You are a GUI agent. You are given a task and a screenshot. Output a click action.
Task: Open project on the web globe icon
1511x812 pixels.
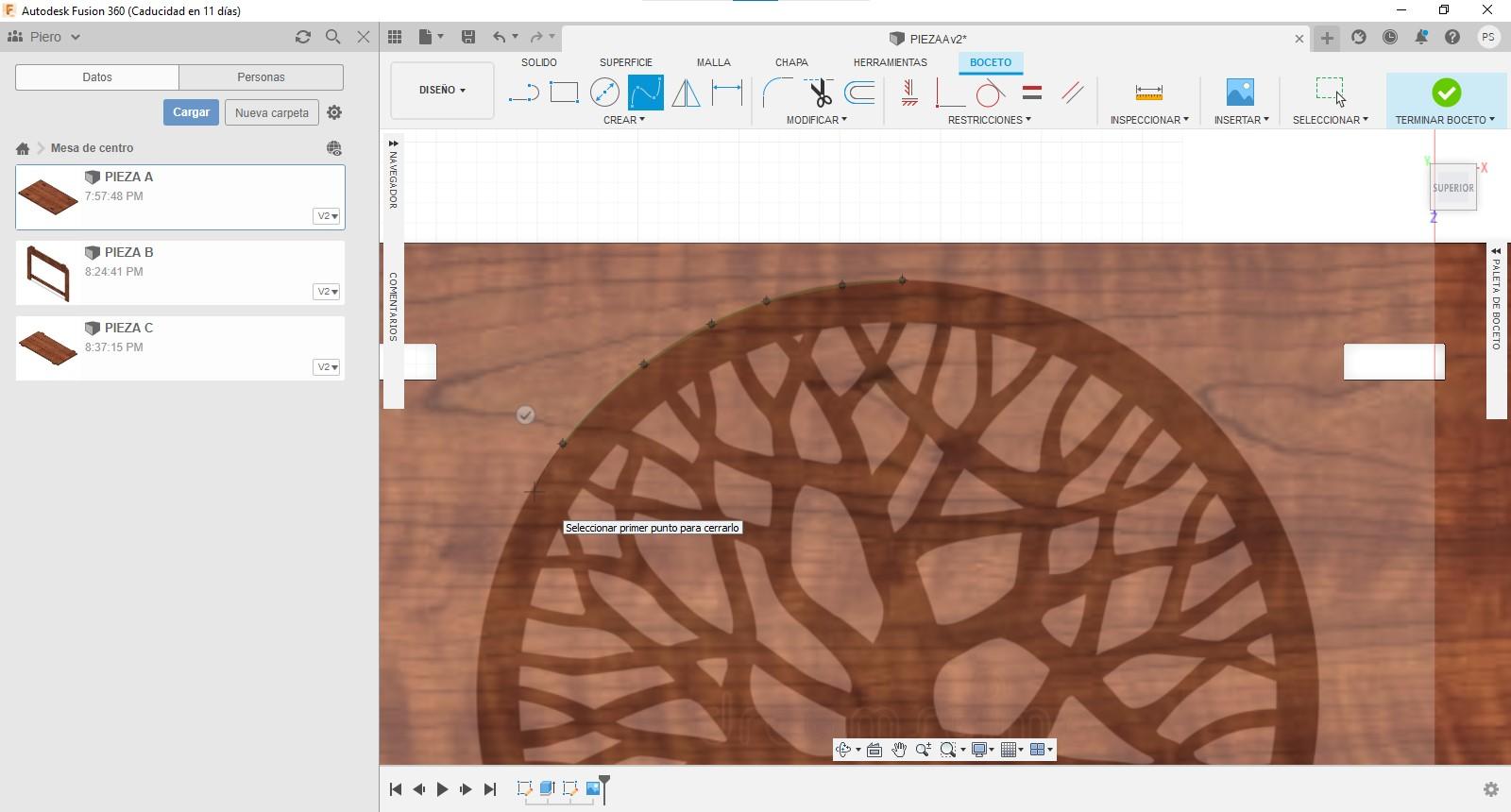[x=333, y=148]
